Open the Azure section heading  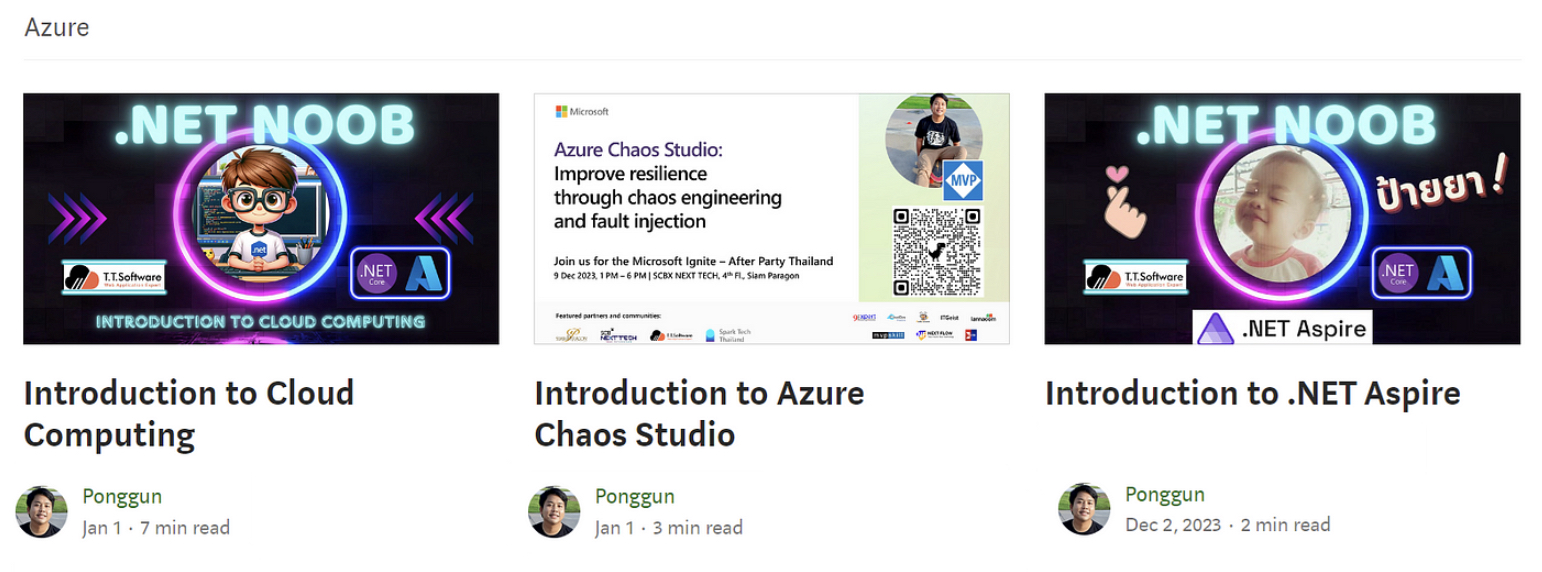pyautogui.click(x=57, y=27)
